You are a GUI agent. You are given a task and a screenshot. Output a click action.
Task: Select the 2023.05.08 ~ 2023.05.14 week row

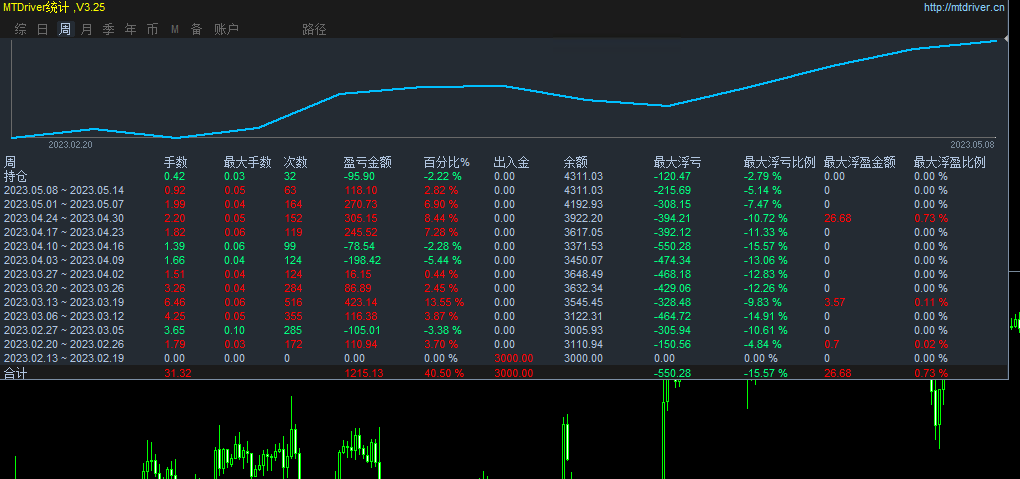(x=64, y=190)
